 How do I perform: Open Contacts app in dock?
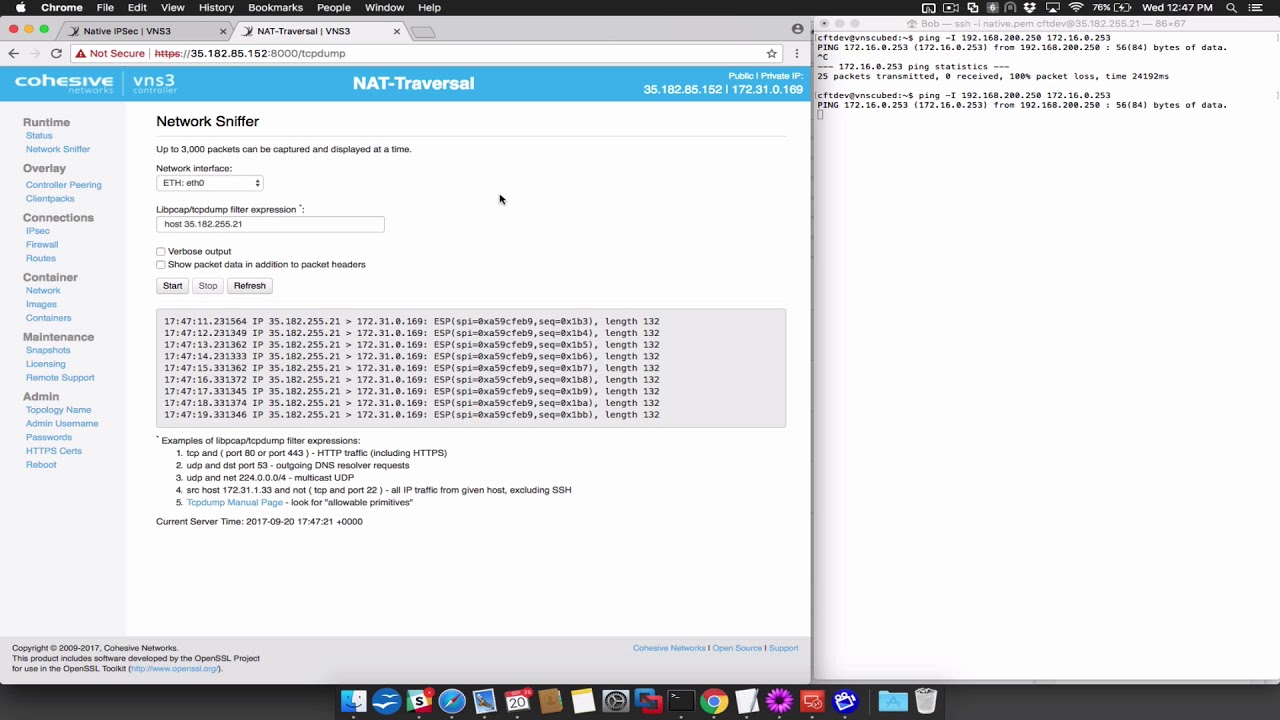tap(550, 702)
